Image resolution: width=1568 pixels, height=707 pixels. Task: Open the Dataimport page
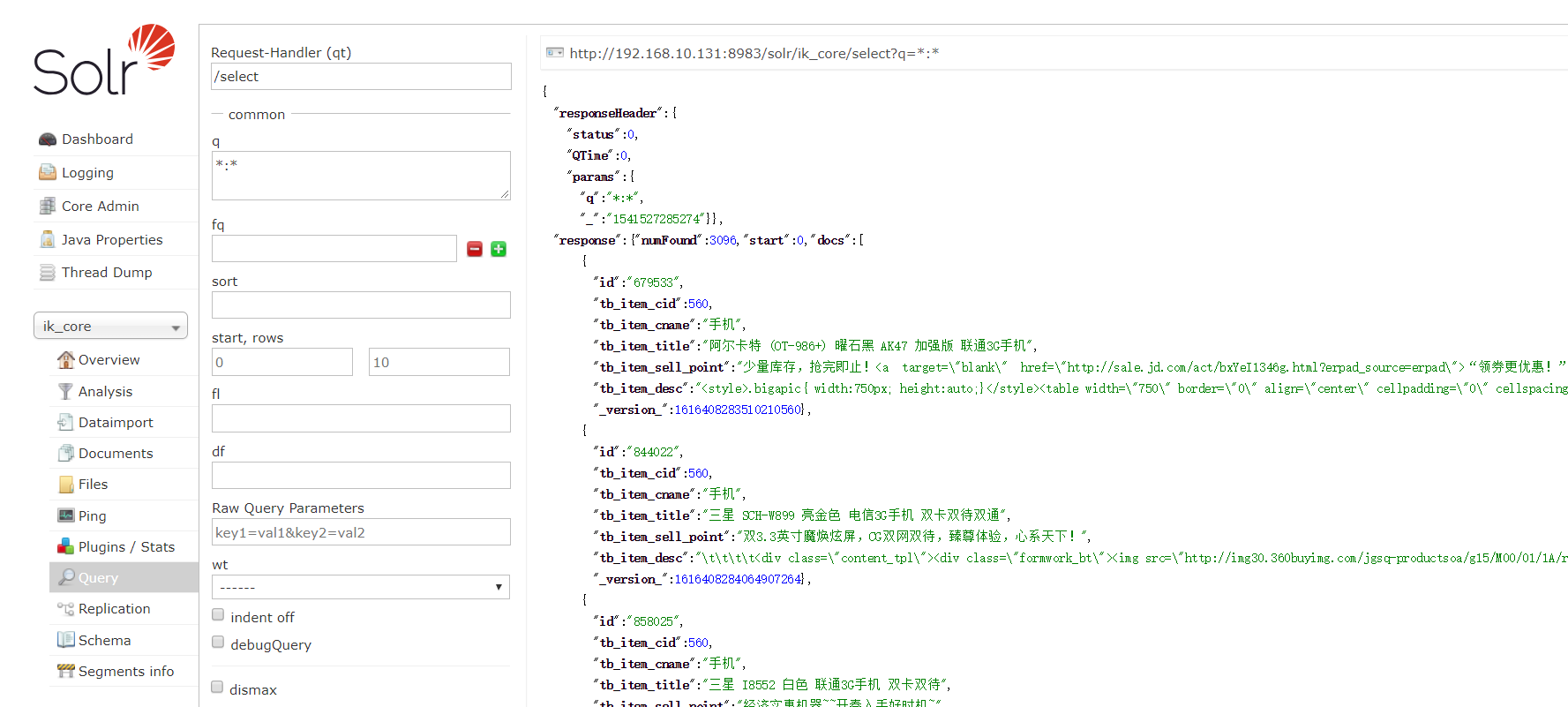coord(116,423)
